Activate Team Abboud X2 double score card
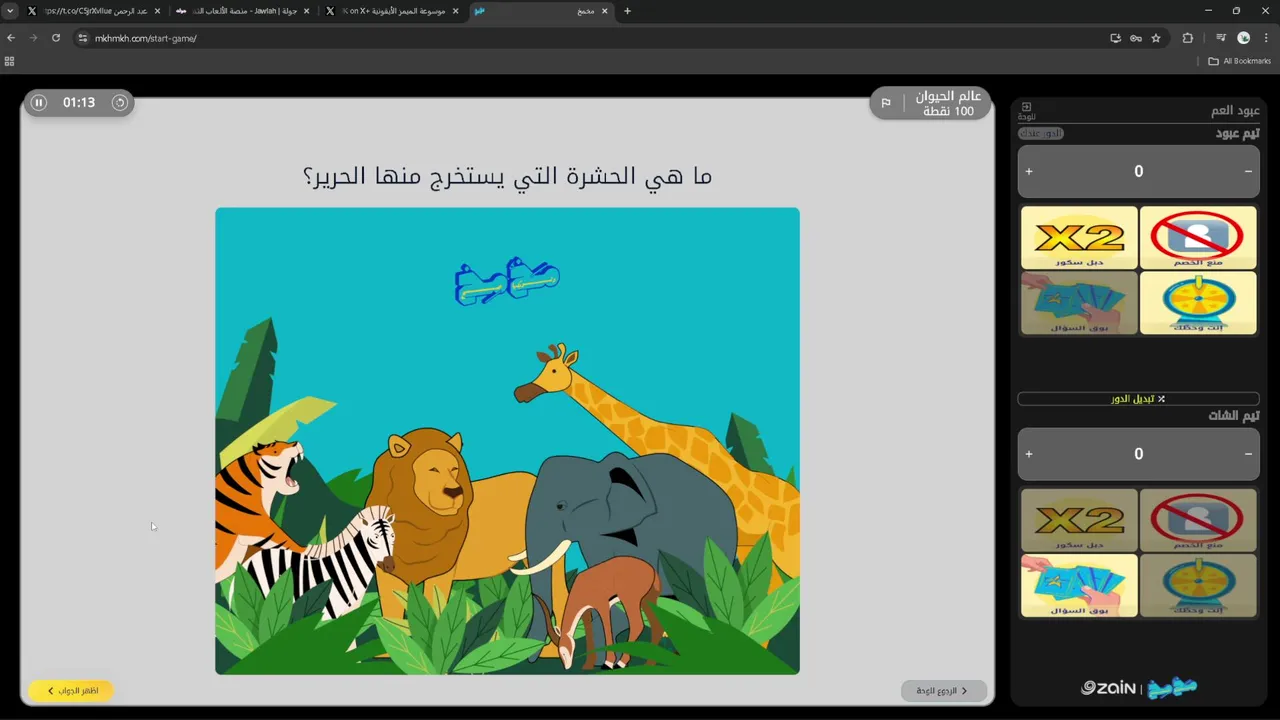 1079,237
